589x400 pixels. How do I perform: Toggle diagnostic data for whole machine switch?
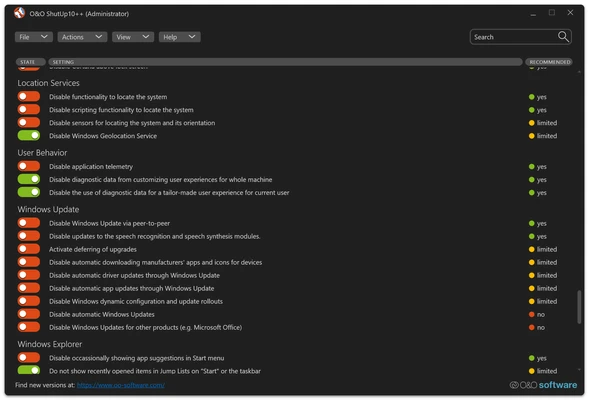(x=29, y=179)
